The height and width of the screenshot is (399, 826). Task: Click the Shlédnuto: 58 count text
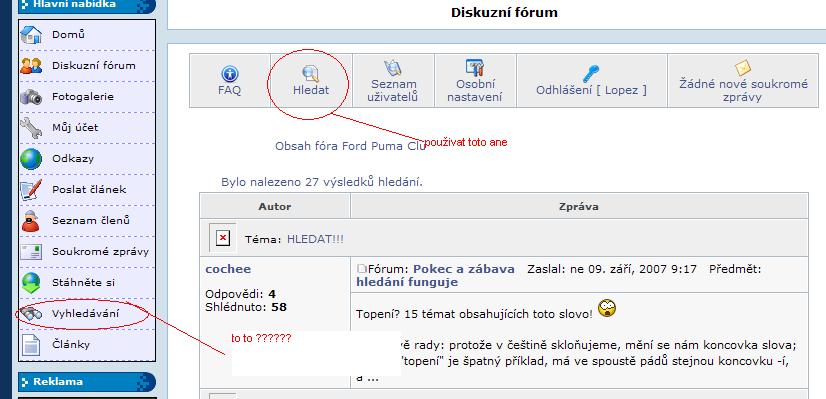[x=245, y=307]
